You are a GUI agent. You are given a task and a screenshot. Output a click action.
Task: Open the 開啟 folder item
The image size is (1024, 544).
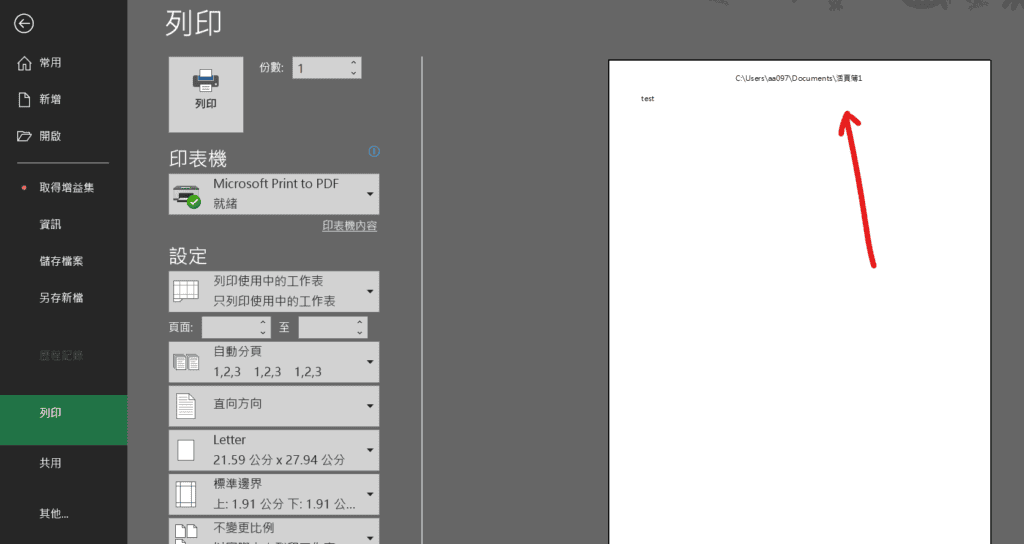click(x=50, y=136)
